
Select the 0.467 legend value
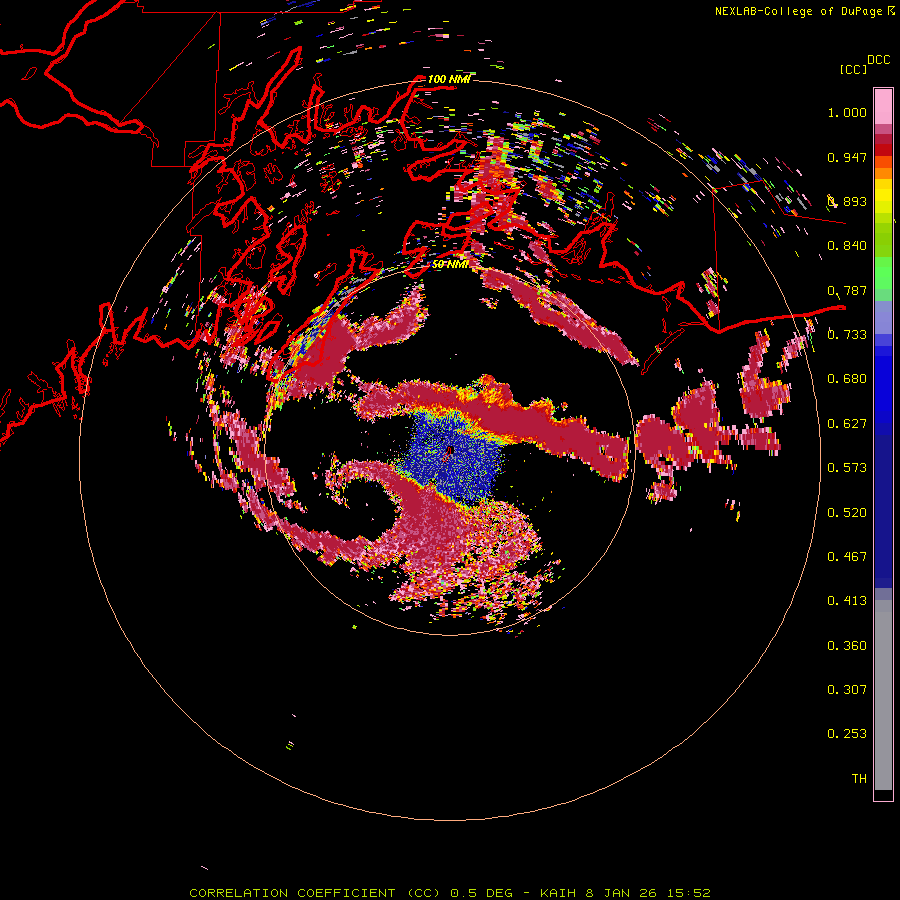847,557
